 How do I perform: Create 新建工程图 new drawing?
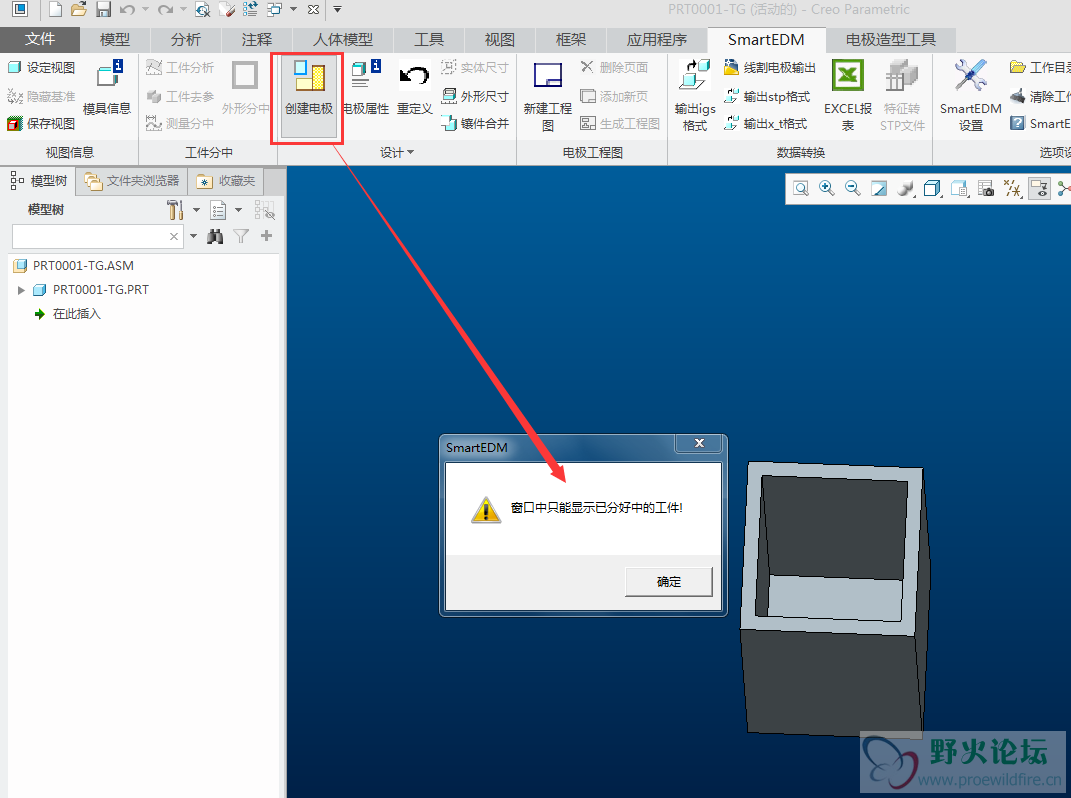[x=548, y=96]
